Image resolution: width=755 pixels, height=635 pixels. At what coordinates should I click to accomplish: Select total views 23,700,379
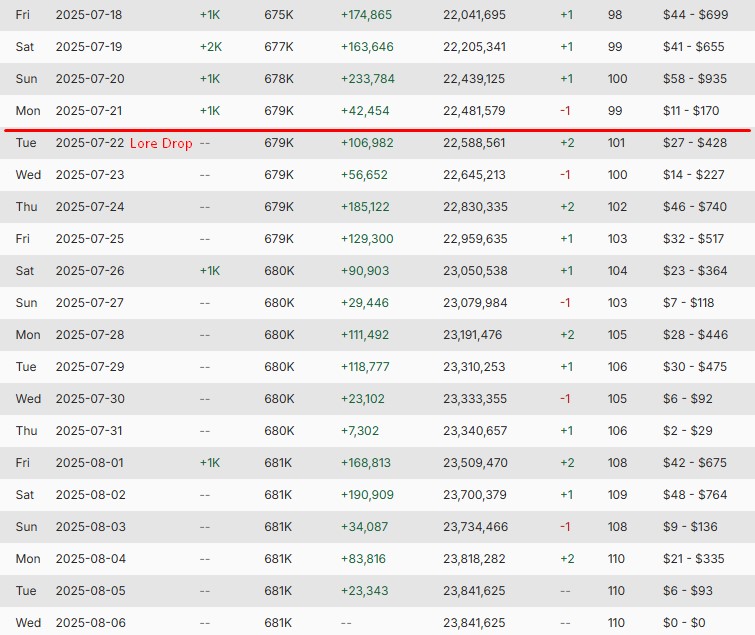click(475, 495)
